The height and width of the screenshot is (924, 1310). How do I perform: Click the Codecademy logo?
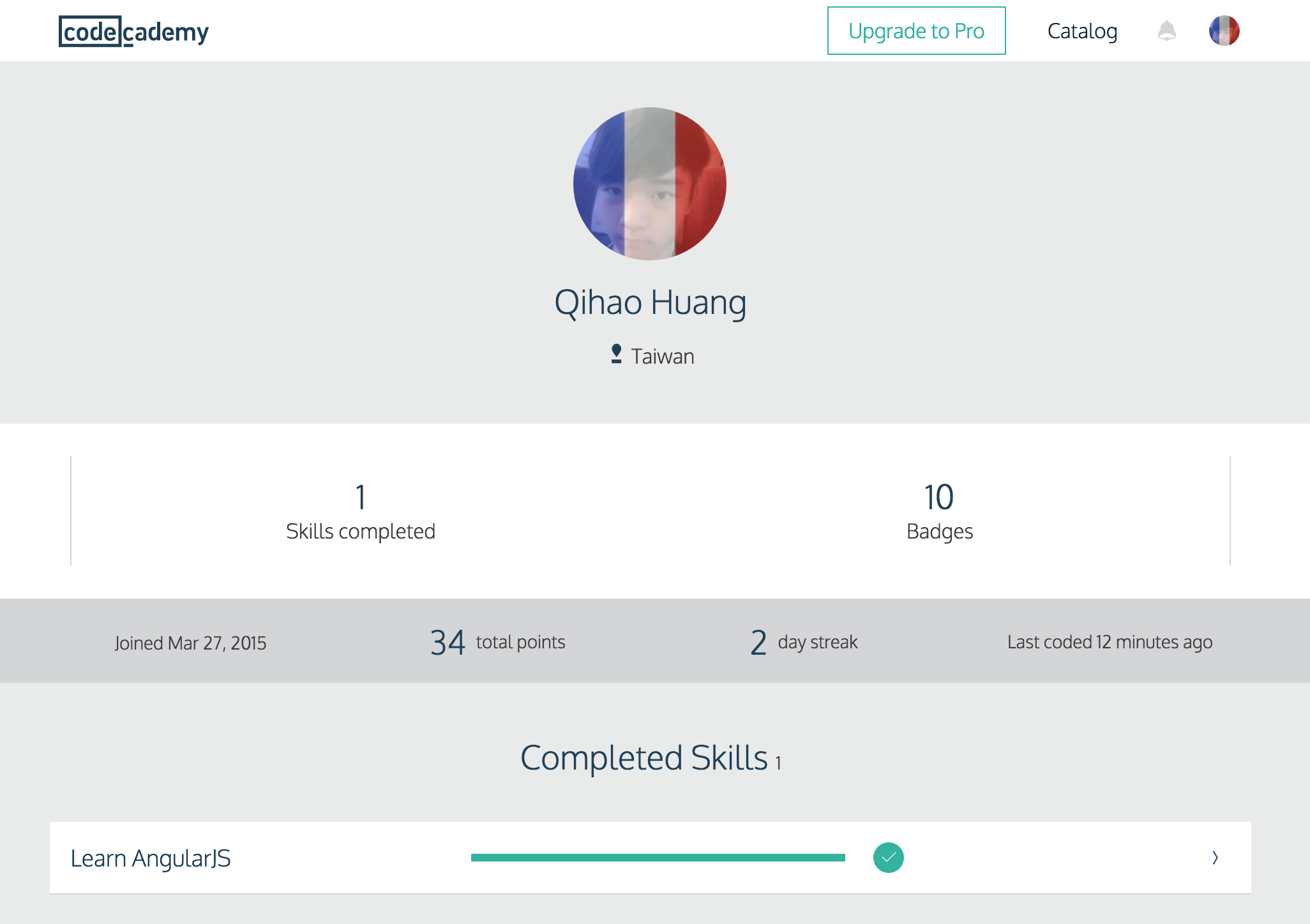(x=133, y=31)
